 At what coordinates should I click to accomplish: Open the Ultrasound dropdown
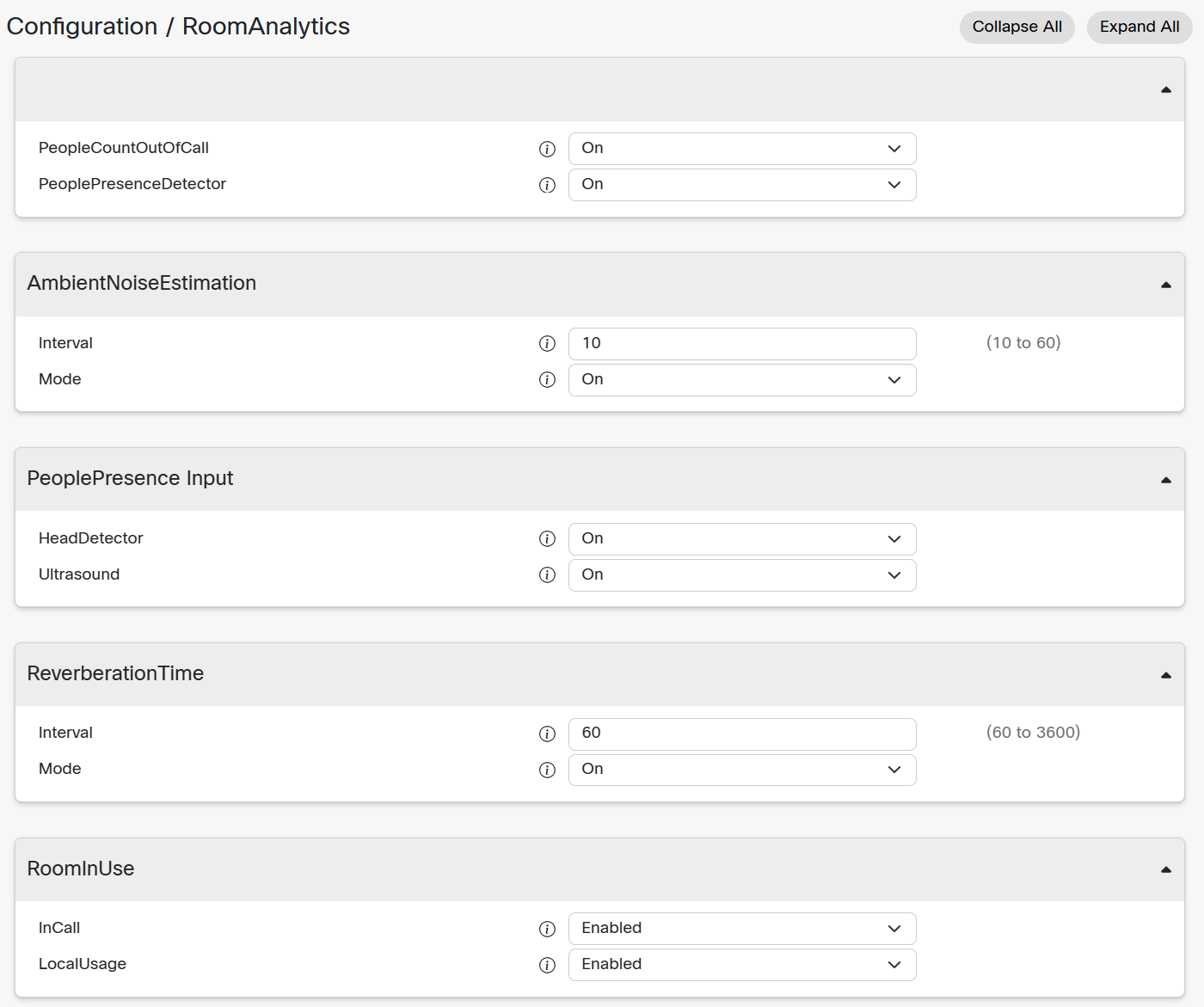tap(742, 575)
